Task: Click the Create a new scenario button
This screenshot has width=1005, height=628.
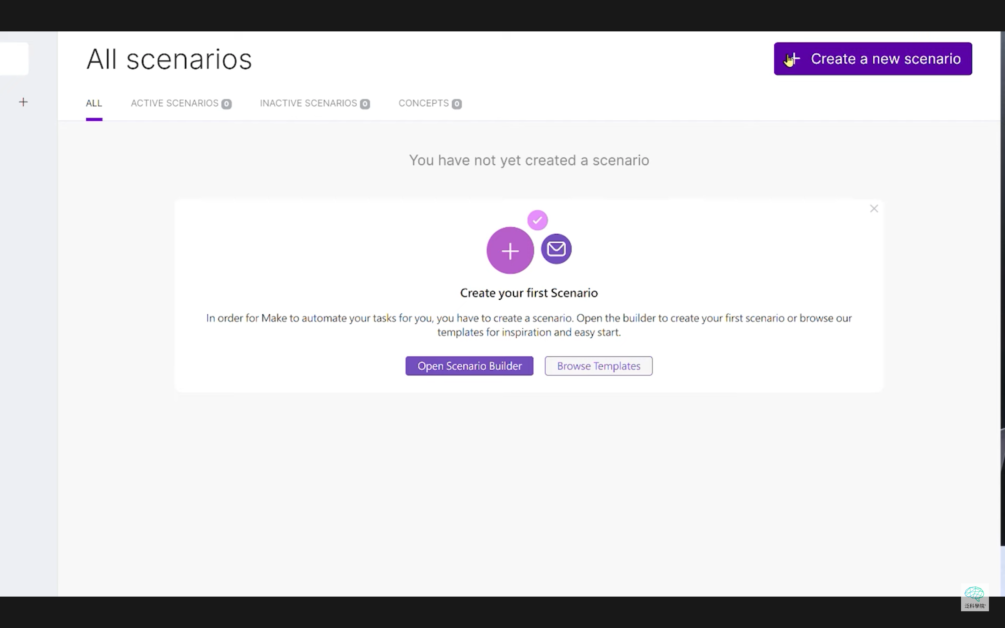Action: [872, 59]
